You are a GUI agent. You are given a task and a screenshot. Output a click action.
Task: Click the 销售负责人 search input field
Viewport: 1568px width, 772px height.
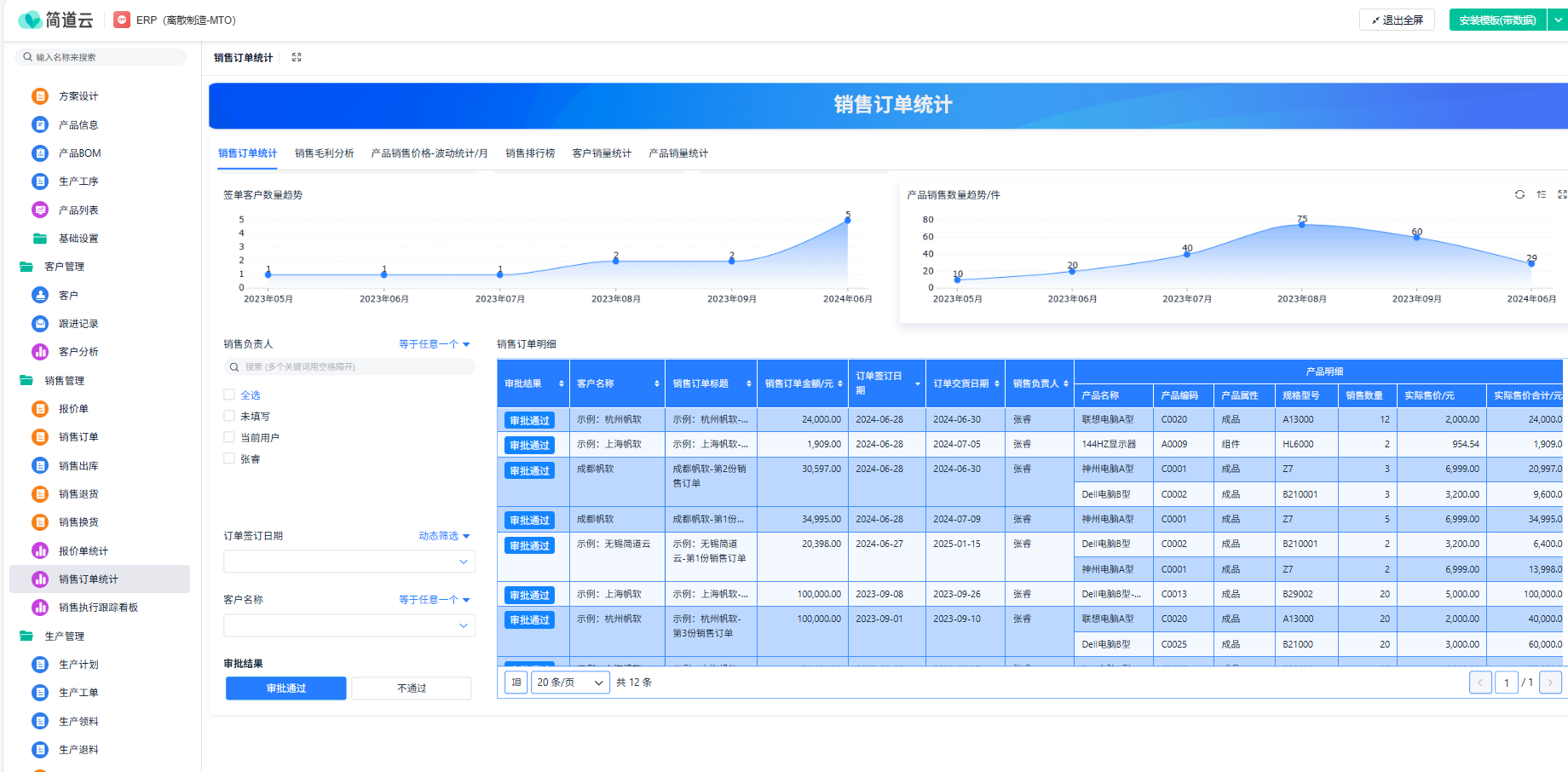pyautogui.click(x=349, y=367)
